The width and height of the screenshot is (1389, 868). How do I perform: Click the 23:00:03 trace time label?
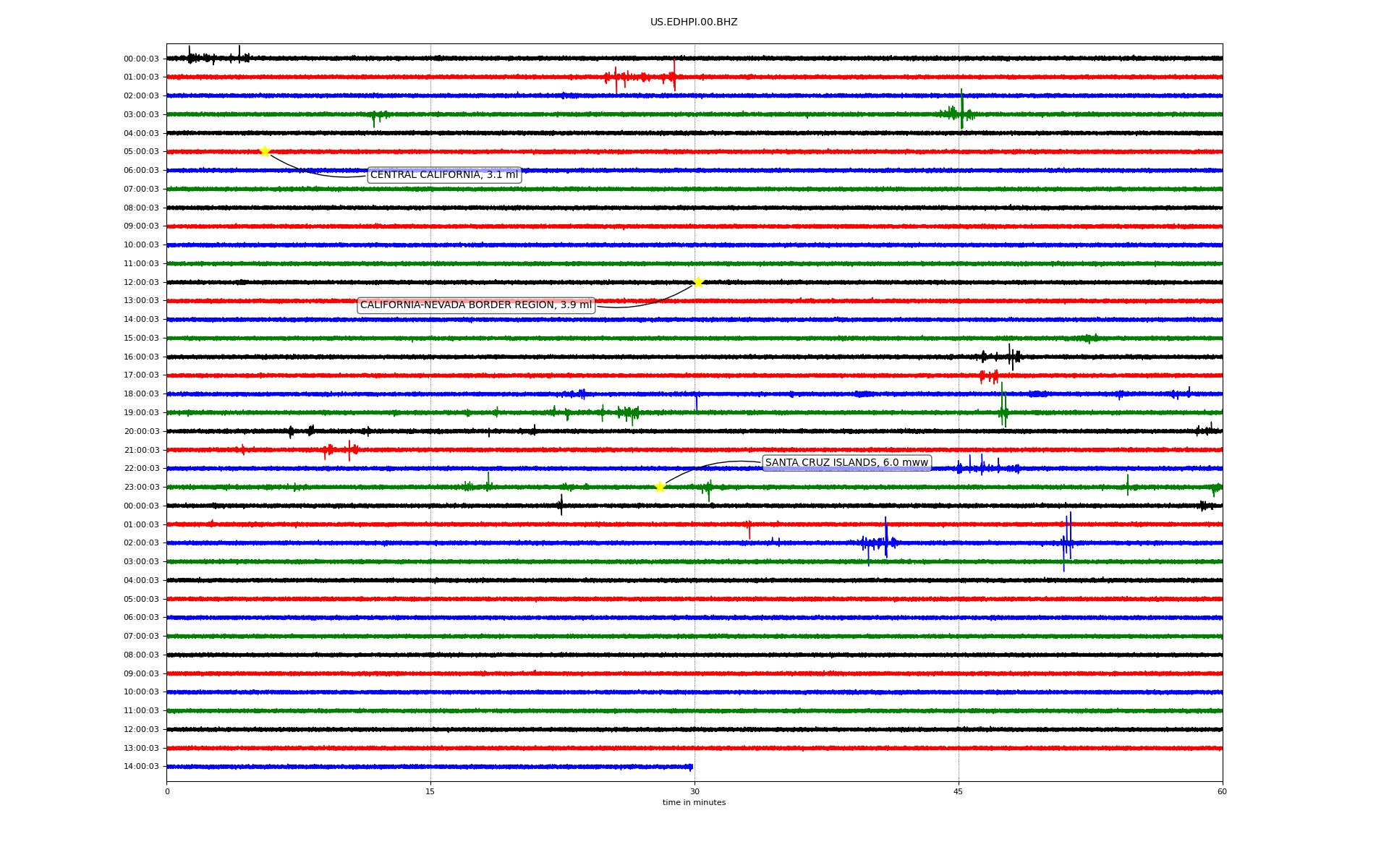141,487
